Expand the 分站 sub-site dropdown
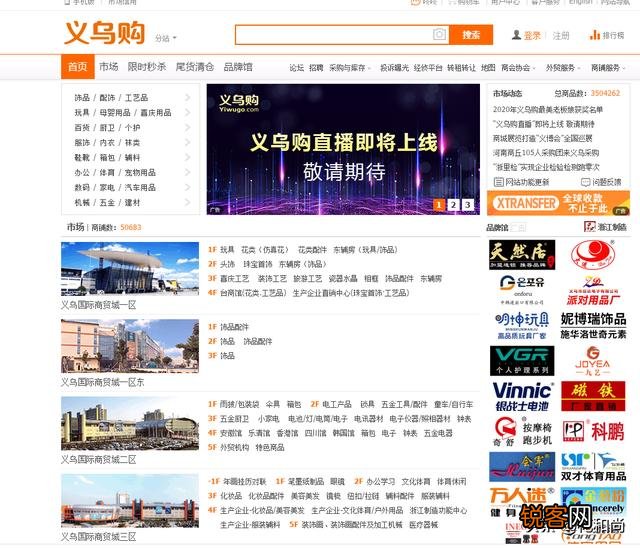640x548 pixels. click(x=166, y=38)
